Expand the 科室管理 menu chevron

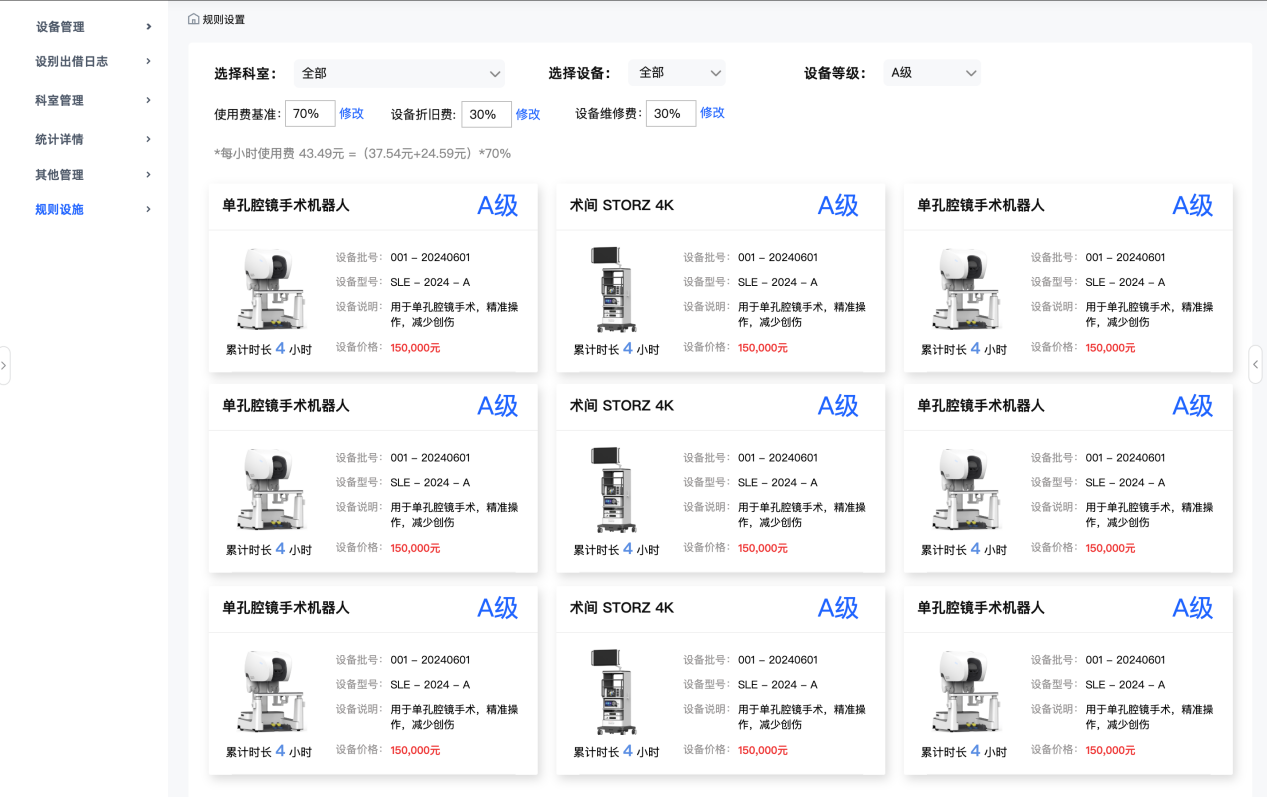[148, 100]
